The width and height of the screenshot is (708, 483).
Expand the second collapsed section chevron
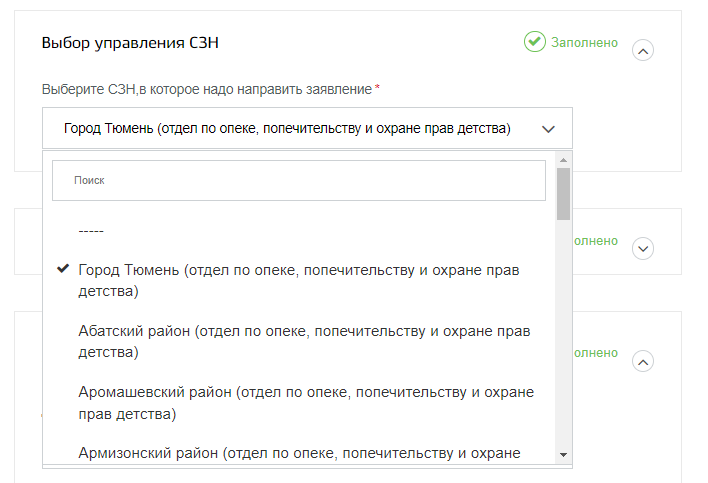pos(643,248)
